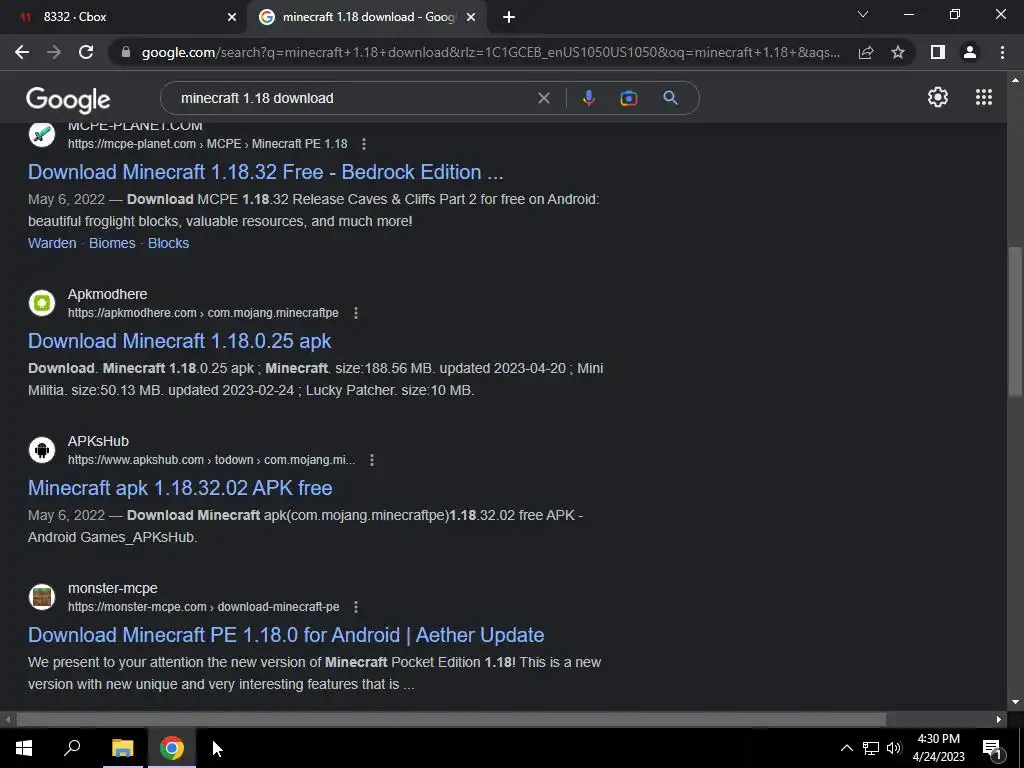Close the minecraft 1.18 download tab
The height and width of the screenshot is (768, 1024).
(471, 18)
